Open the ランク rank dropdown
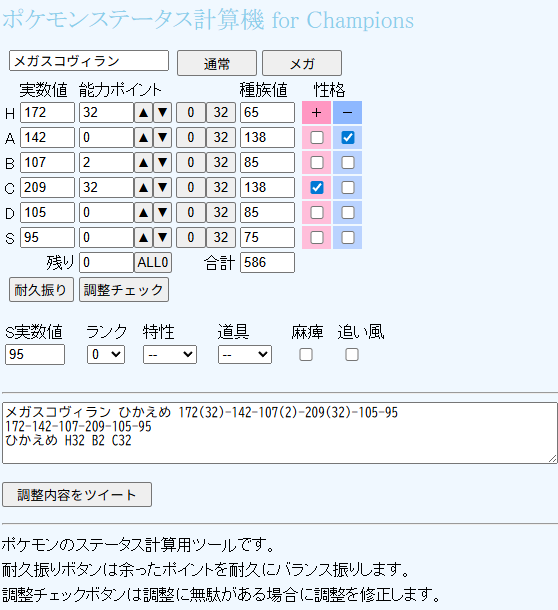The height and width of the screenshot is (610, 558). pyautogui.click(x=106, y=354)
